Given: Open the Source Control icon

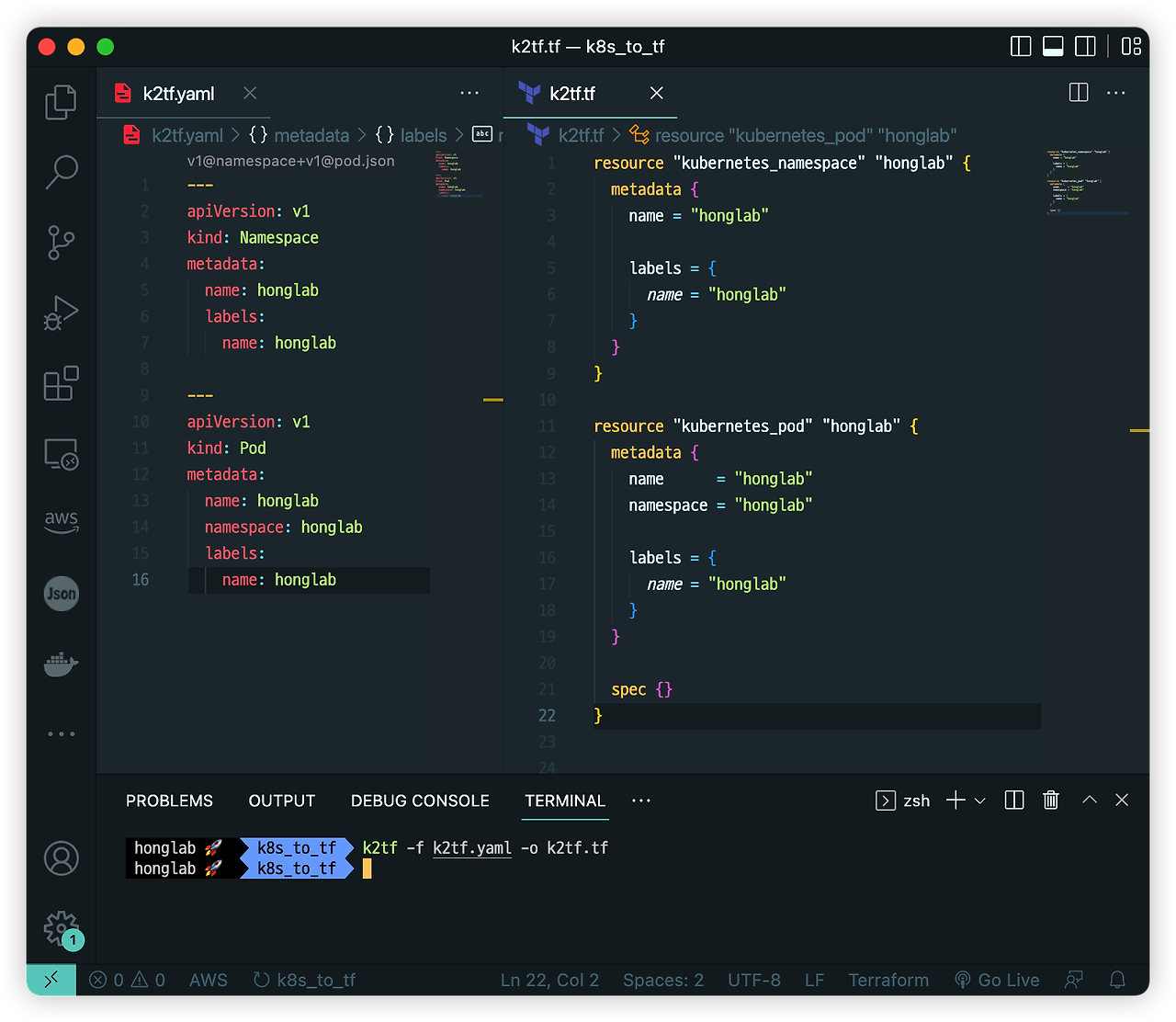Looking at the screenshot, I should pyautogui.click(x=61, y=243).
